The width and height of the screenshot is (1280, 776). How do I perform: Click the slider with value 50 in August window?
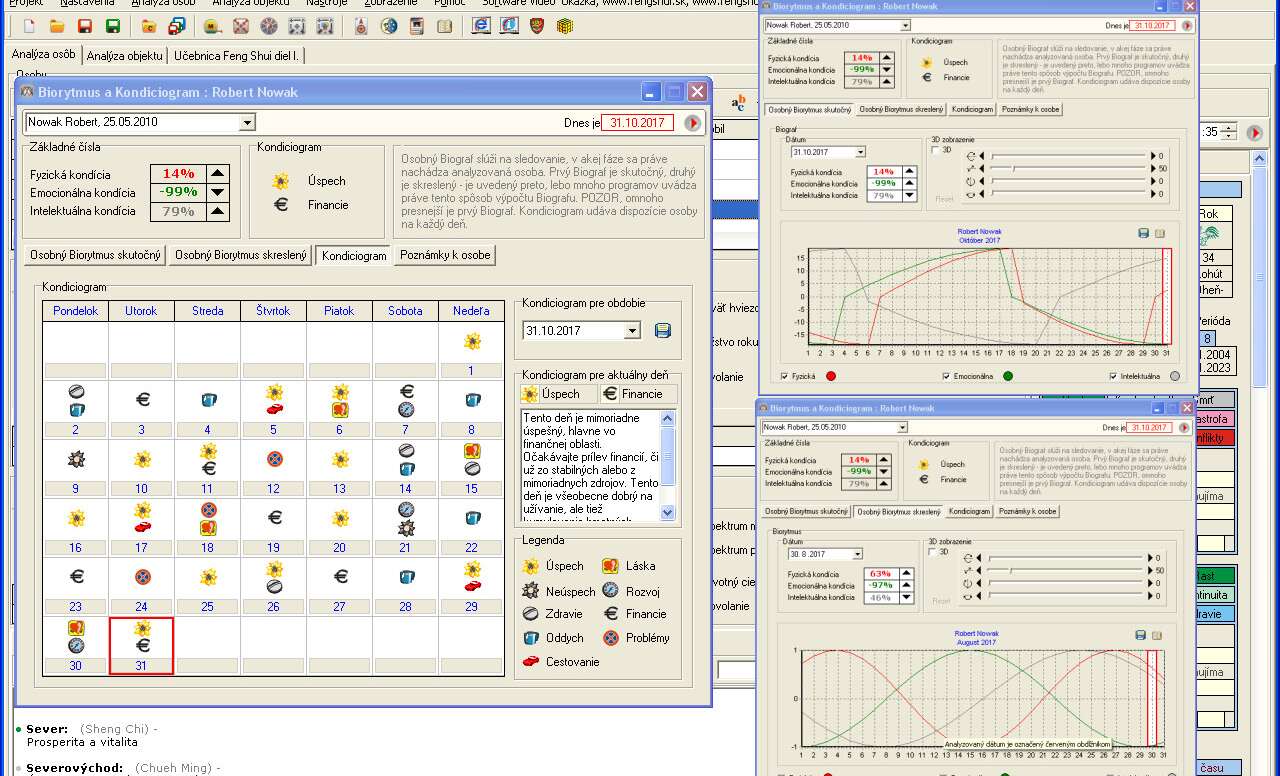pos(1066,570)
